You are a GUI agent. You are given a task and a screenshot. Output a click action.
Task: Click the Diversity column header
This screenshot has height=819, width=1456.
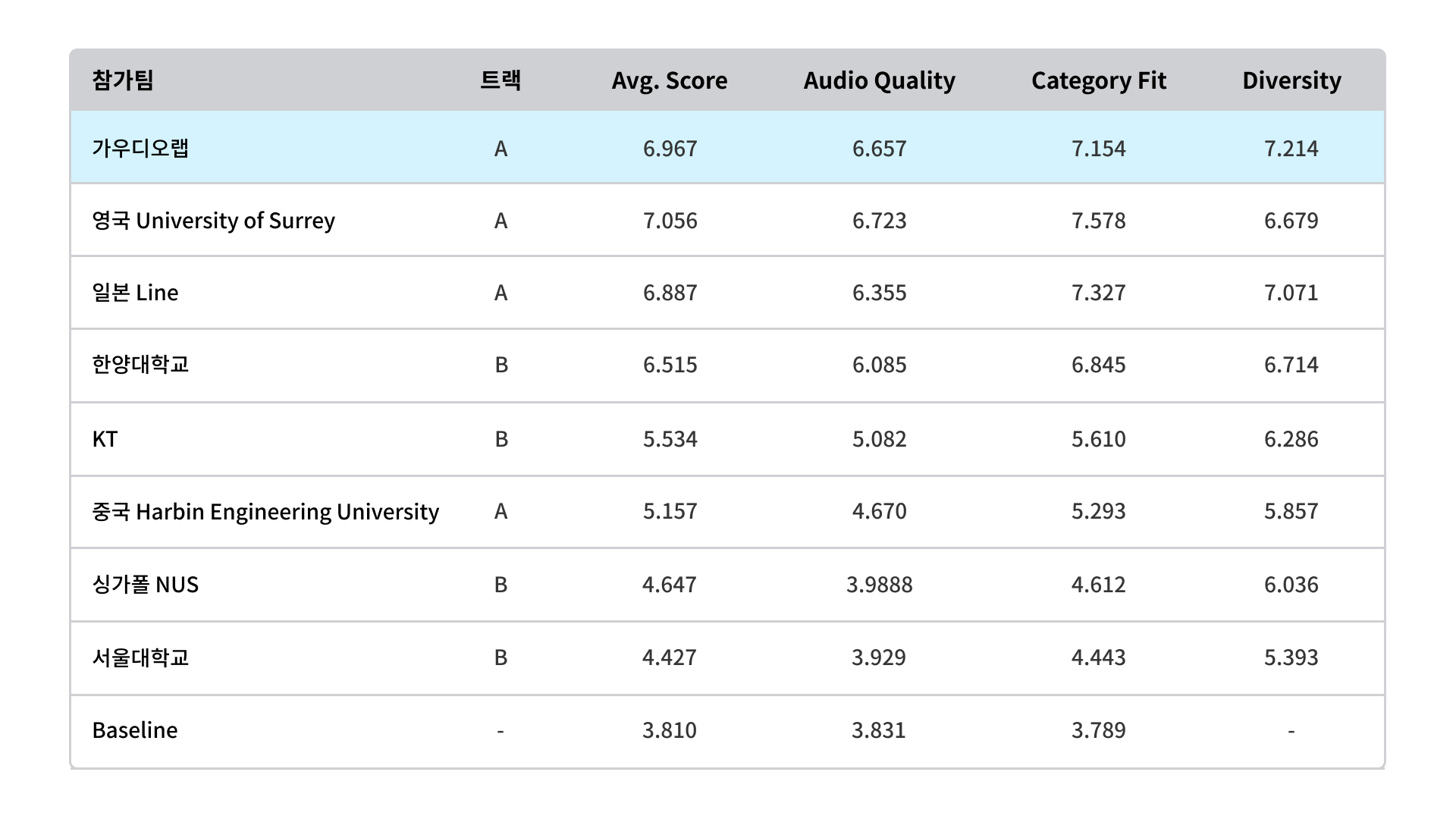click(x=1291, y=80)
